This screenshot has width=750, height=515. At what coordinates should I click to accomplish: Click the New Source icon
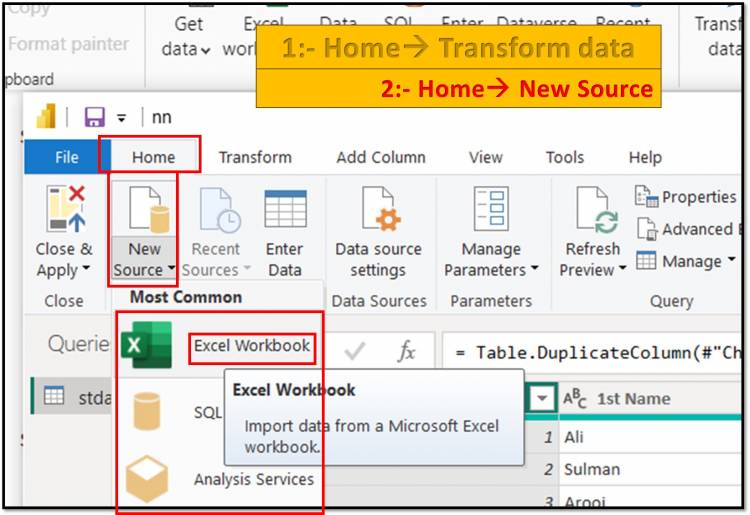(x=149, y=209)
